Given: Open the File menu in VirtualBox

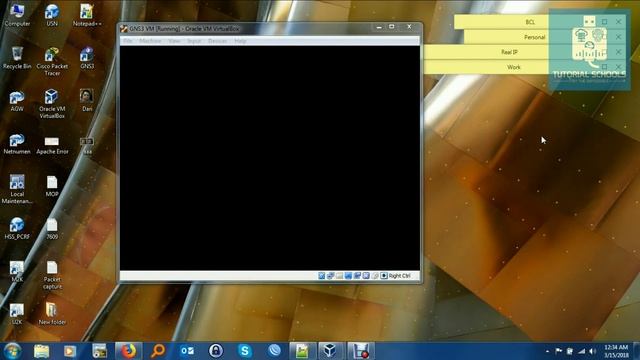Looking at the screenshot, I should 128,41.
